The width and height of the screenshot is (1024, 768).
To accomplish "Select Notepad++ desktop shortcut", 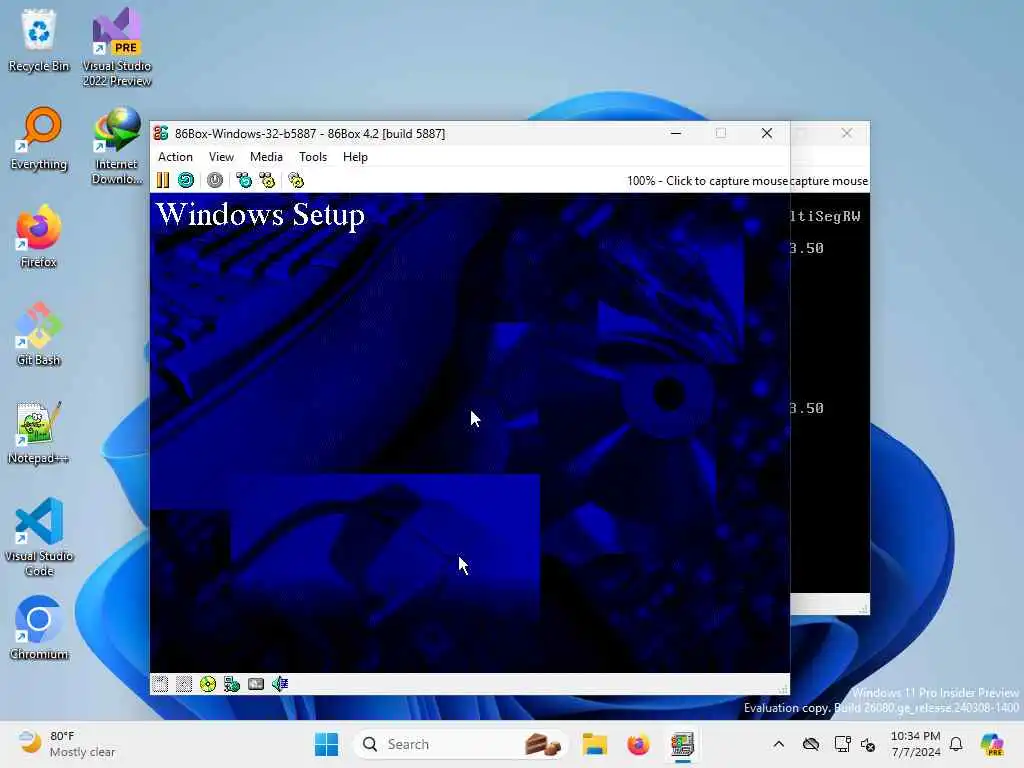I will pos(39,432).
